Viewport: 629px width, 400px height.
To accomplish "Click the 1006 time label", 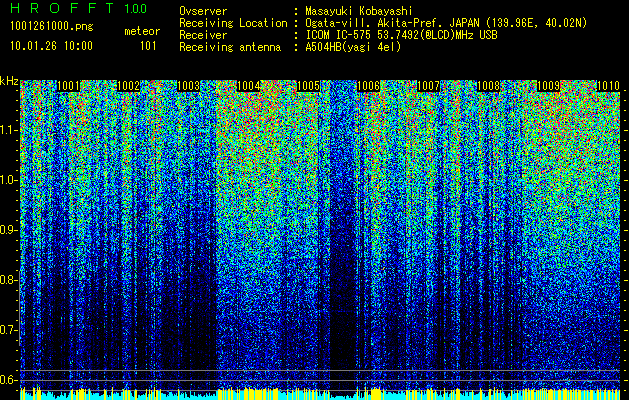I will pyautogui.click(x=368, y=86).
